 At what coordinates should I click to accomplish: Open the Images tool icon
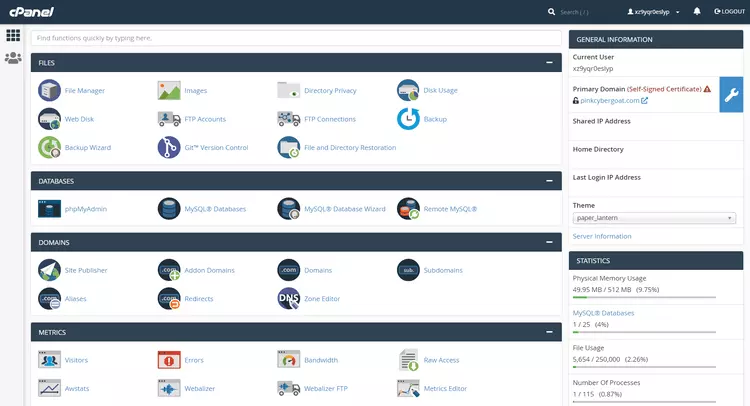click(x=169, y=90)
